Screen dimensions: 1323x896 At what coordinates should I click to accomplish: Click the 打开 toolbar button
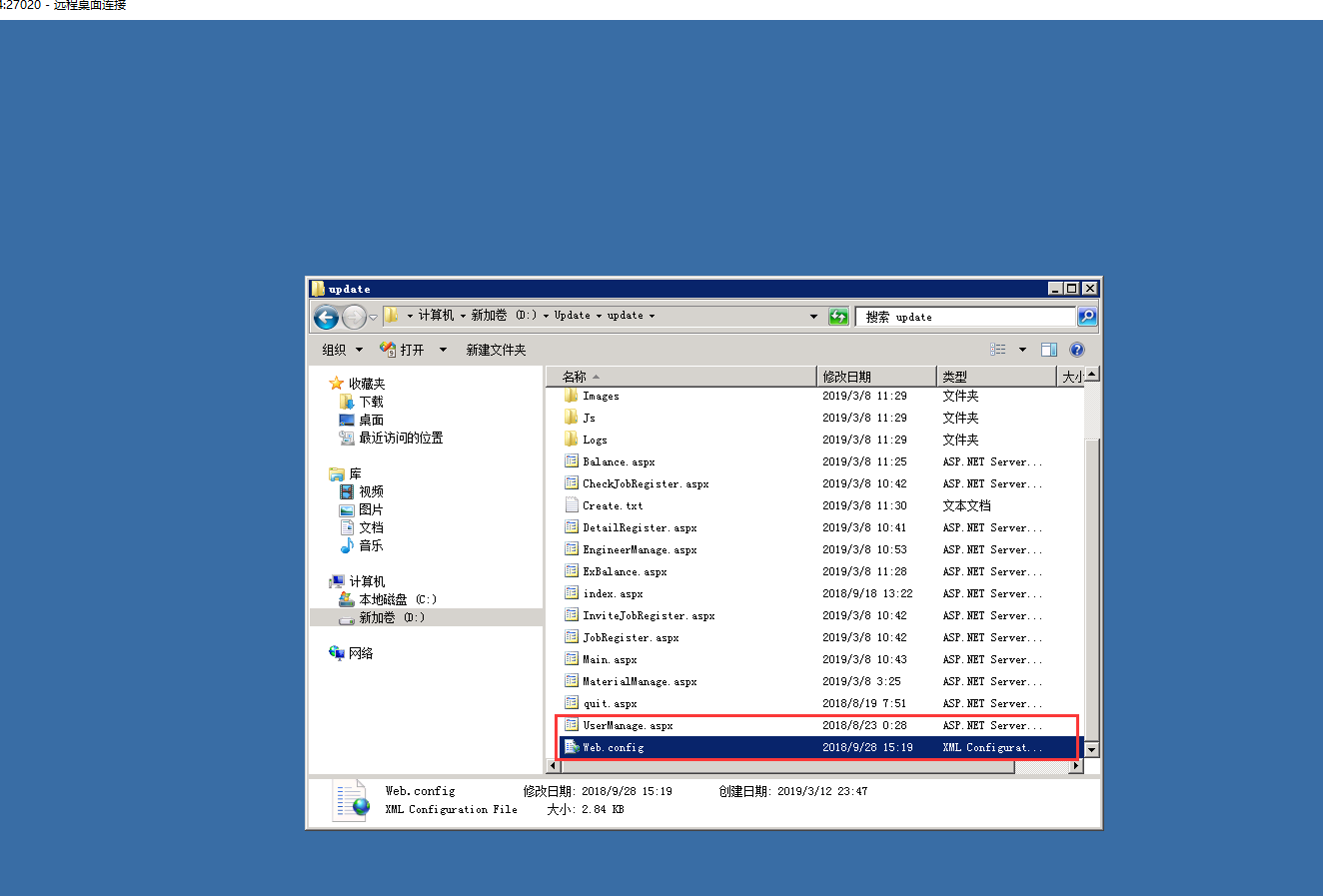(403, 350)
